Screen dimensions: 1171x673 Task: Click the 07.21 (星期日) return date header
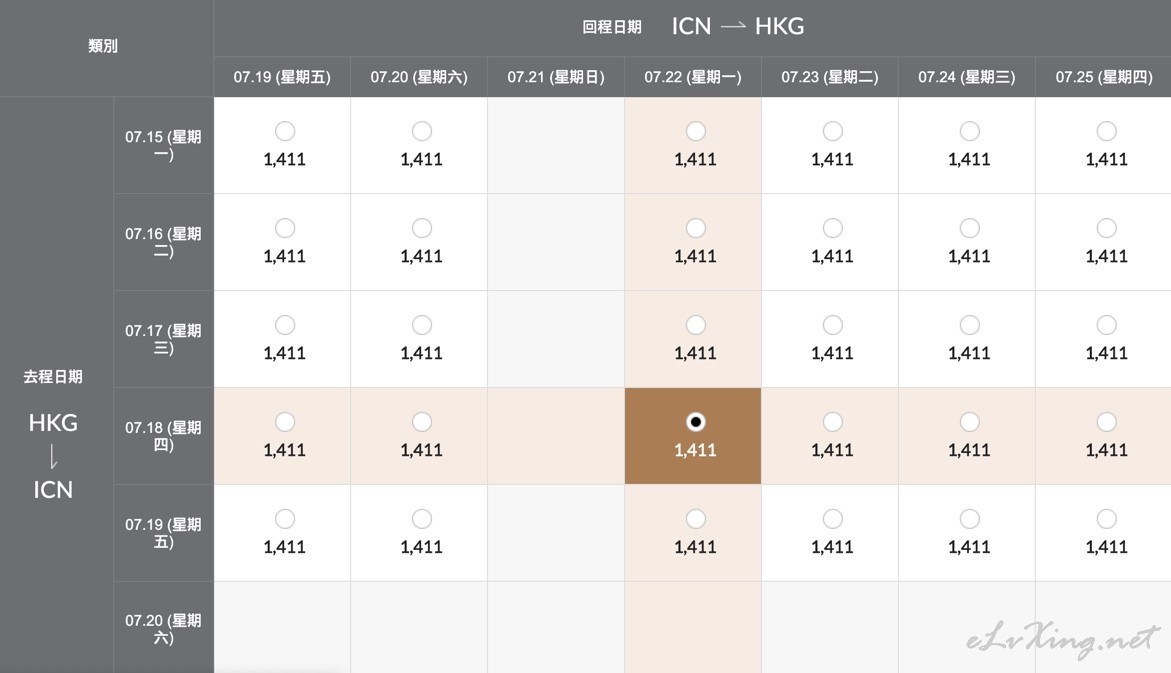pos(556,77)
